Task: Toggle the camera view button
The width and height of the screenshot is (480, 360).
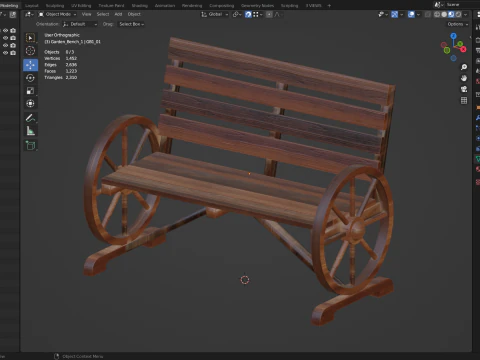Action: pos(464,89)
